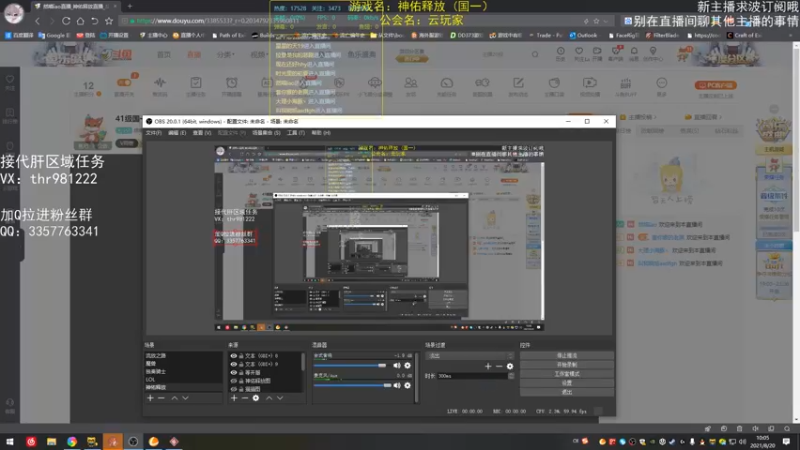Open OBS Scene Collection menu
This screenshot has width=800, height=450.
tap(266, 133)
